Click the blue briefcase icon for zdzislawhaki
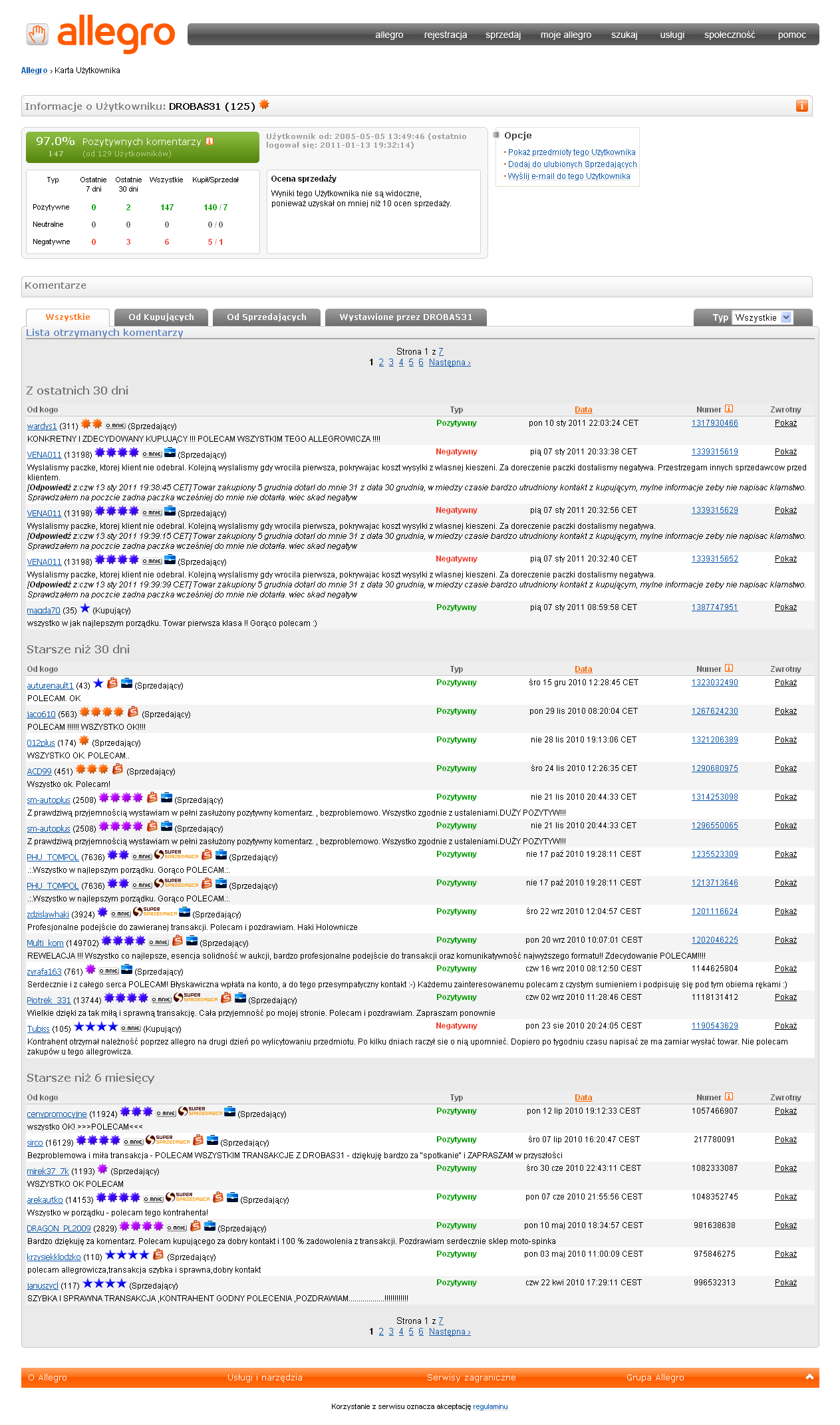 185,912
